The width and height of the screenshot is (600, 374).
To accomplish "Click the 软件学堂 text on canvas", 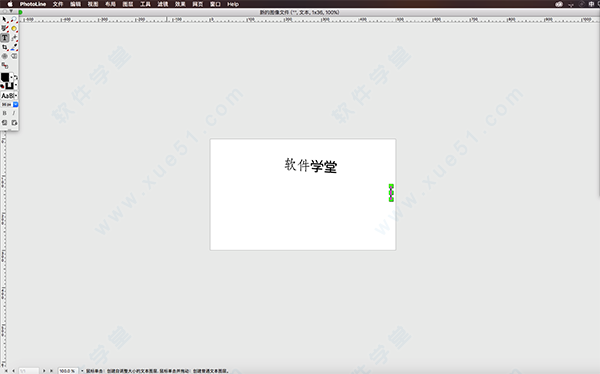I will coord(311,166).
